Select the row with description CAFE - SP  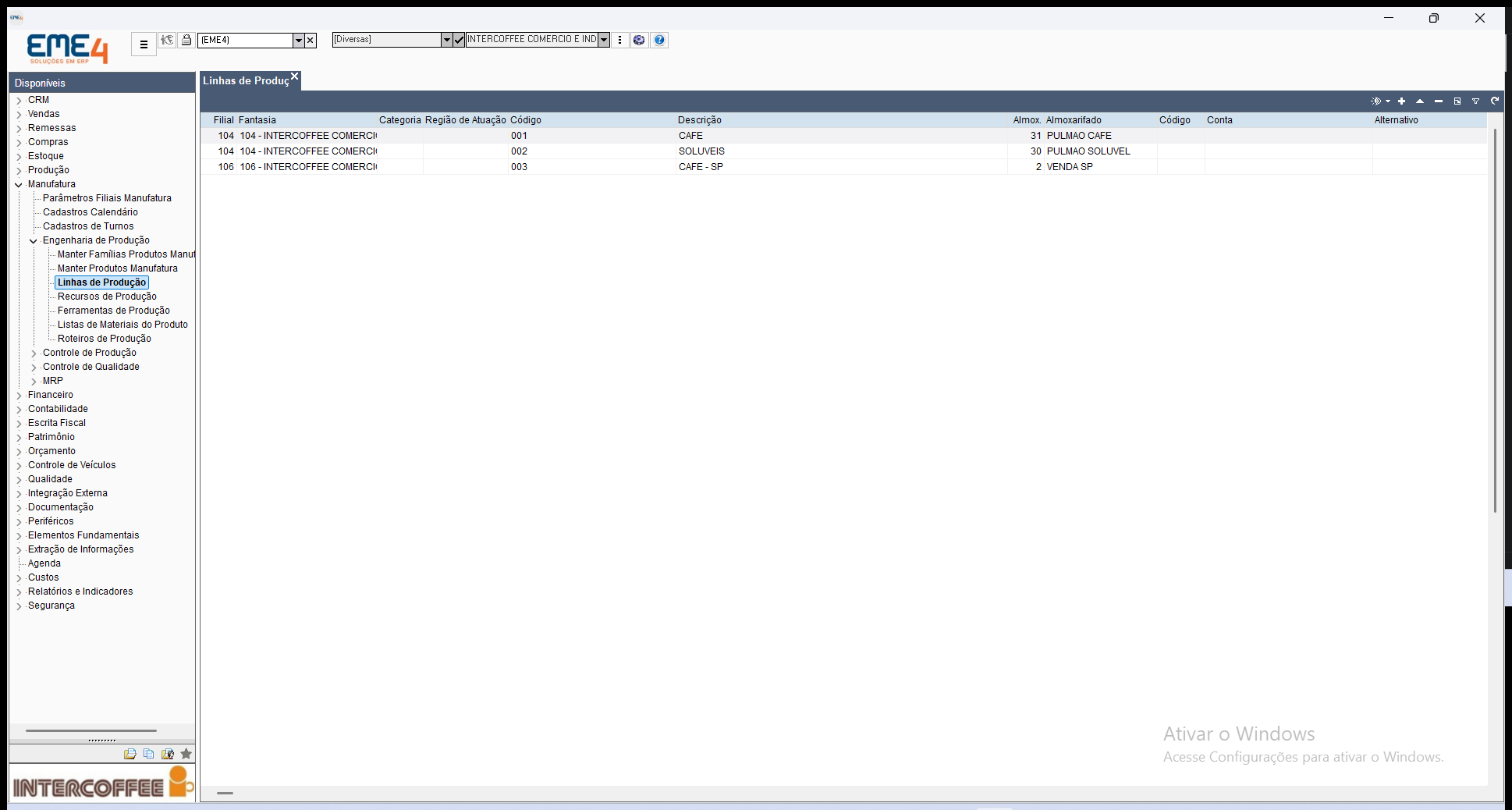click(x=844, y=167)
